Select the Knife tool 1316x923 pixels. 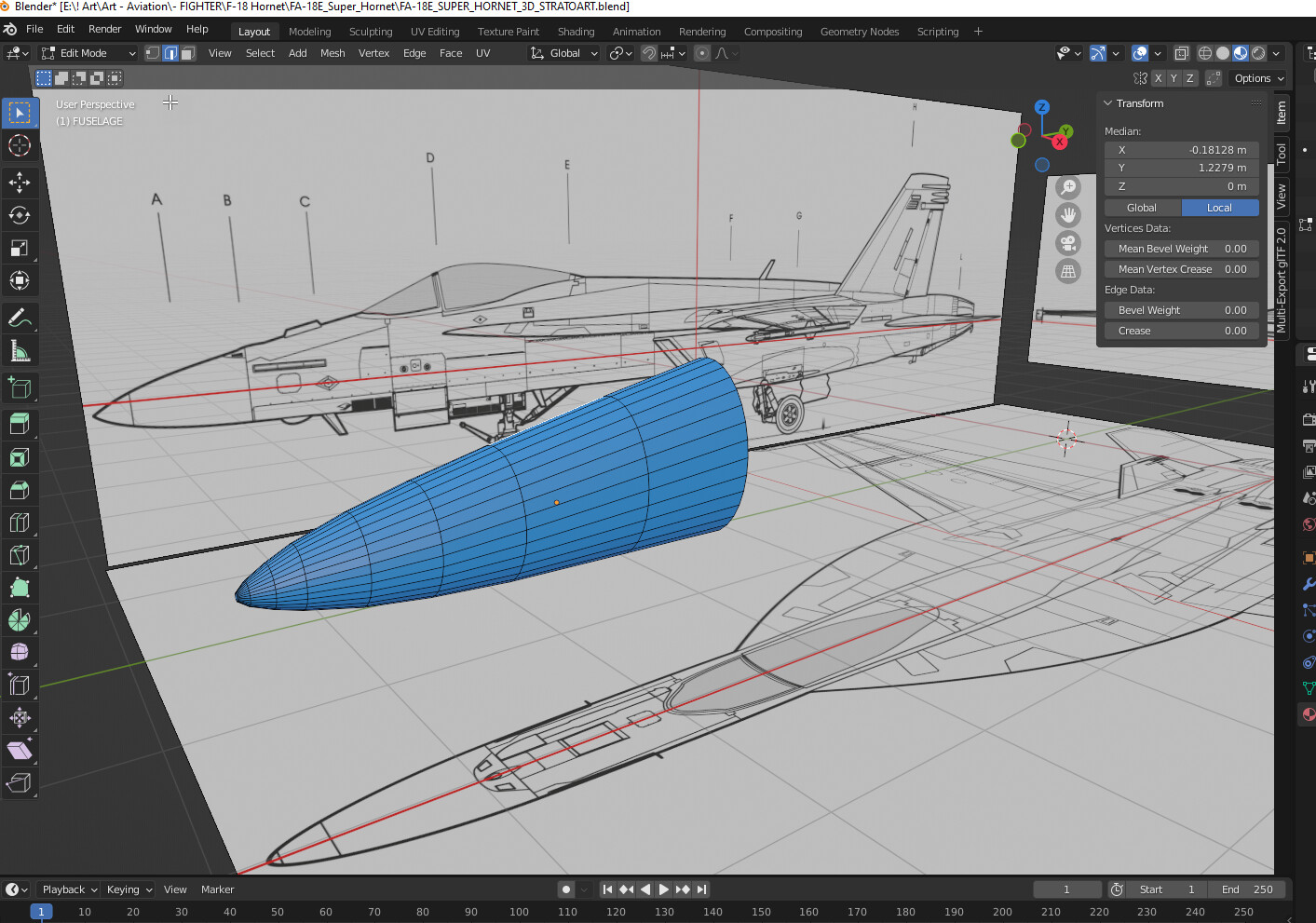click(20, 555)
